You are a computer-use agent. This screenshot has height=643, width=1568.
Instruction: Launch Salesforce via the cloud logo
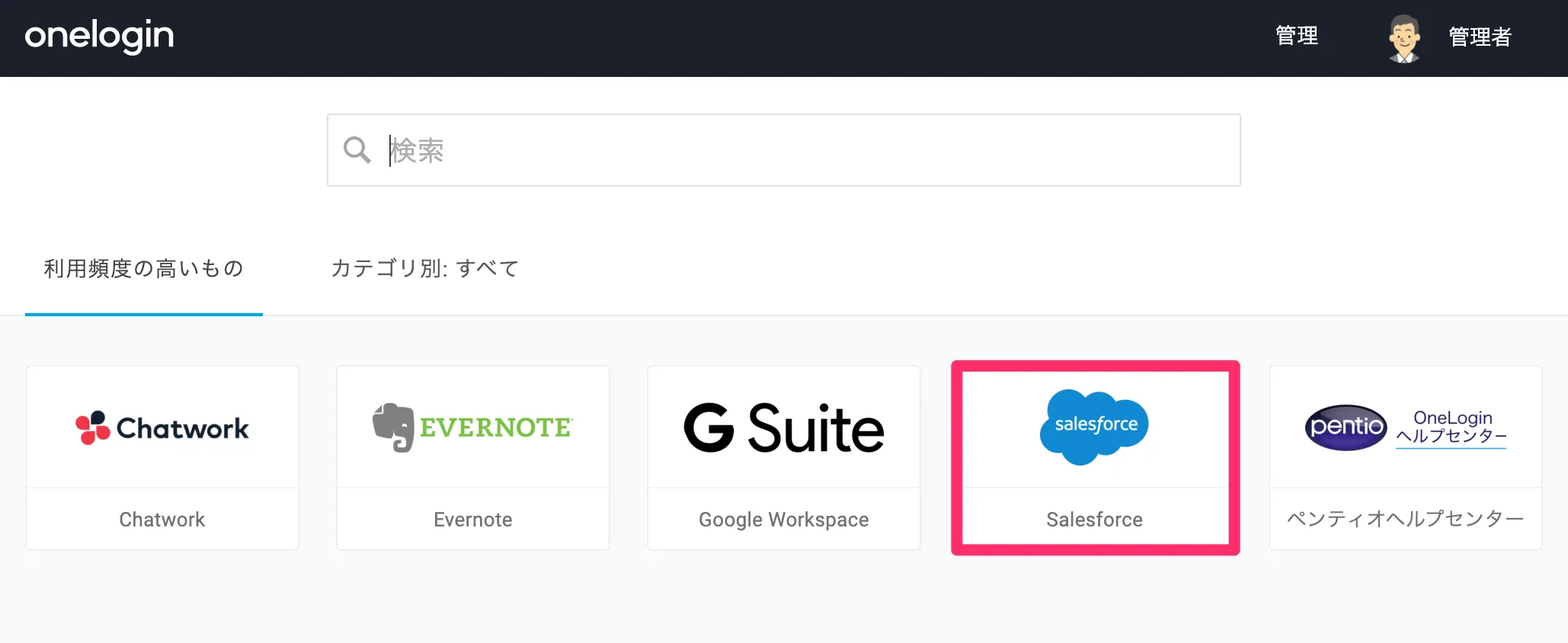(x=1094, y=426)
